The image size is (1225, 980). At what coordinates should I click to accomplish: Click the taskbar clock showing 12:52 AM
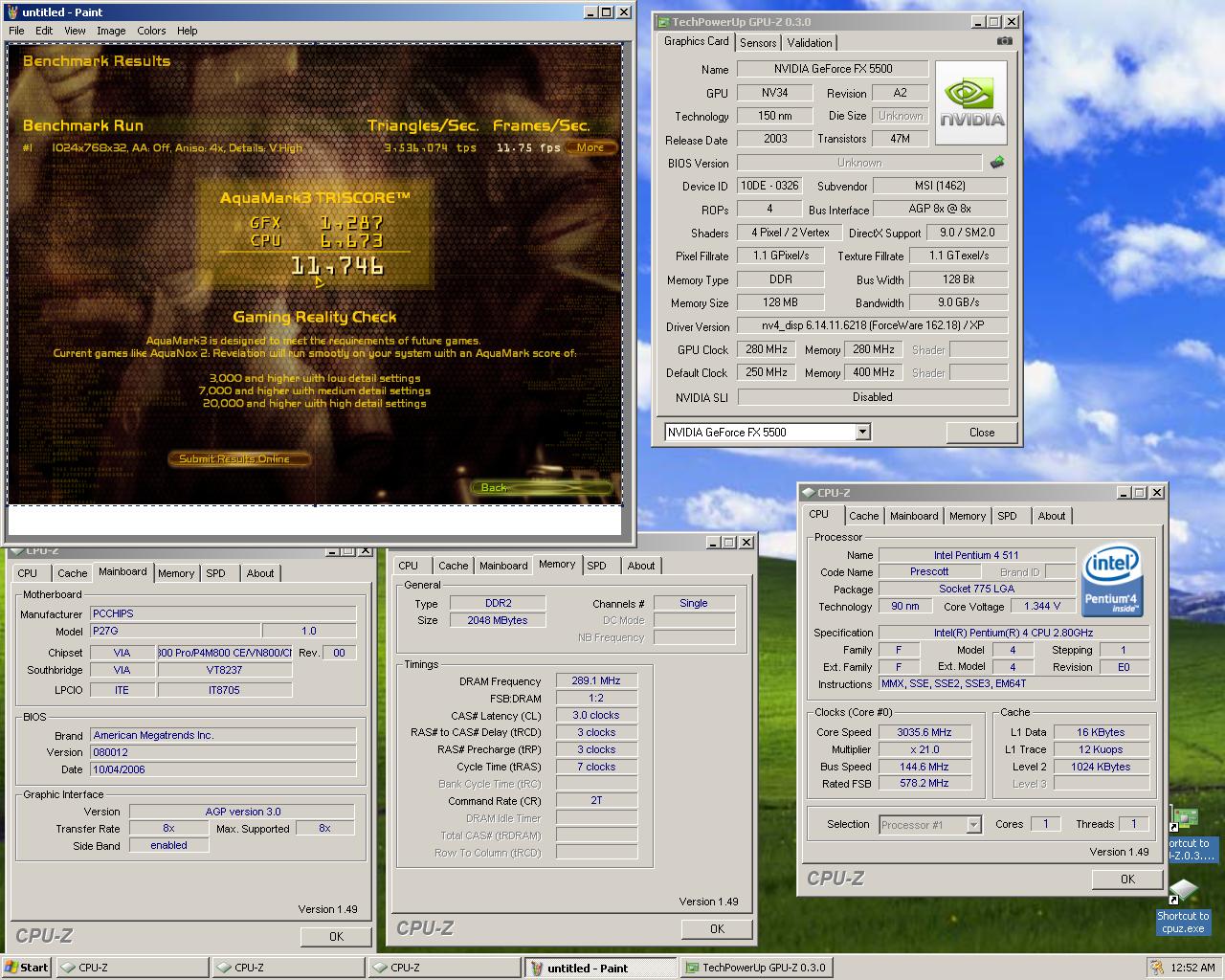click(1193, 968)
